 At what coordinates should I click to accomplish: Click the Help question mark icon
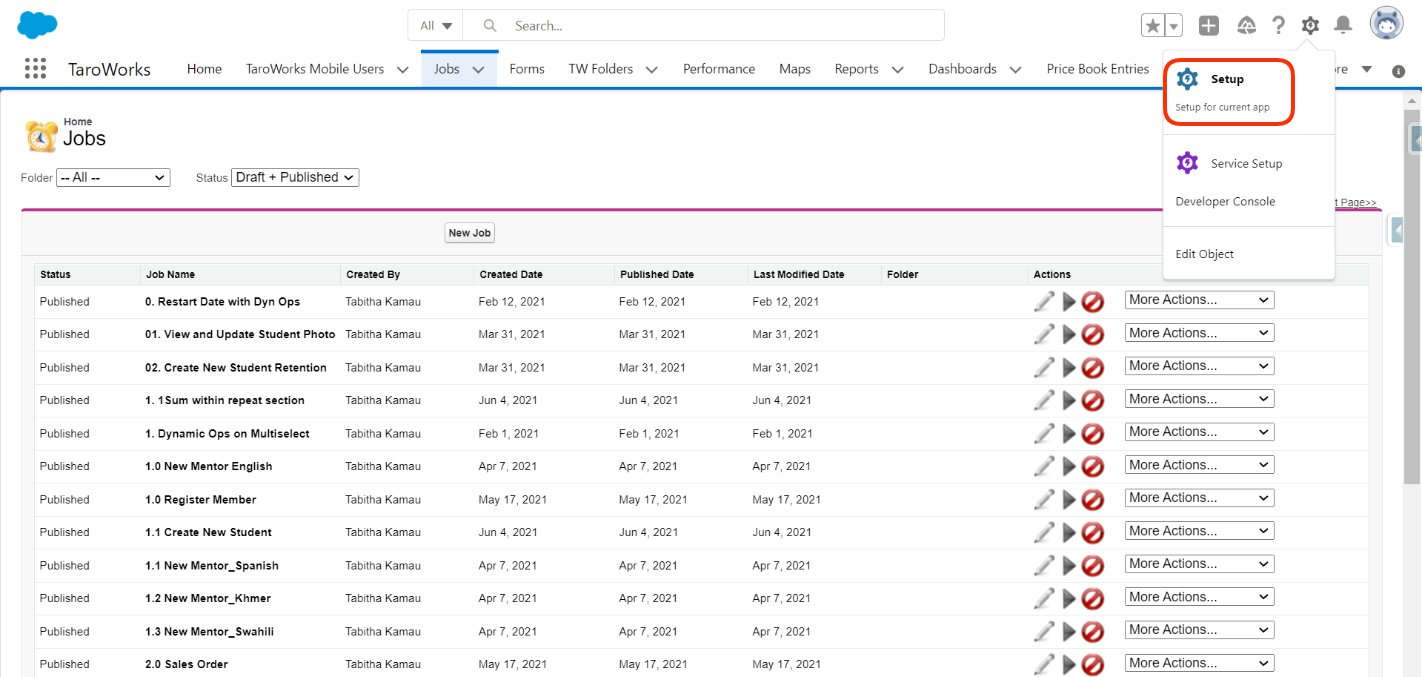(1278, 26)
